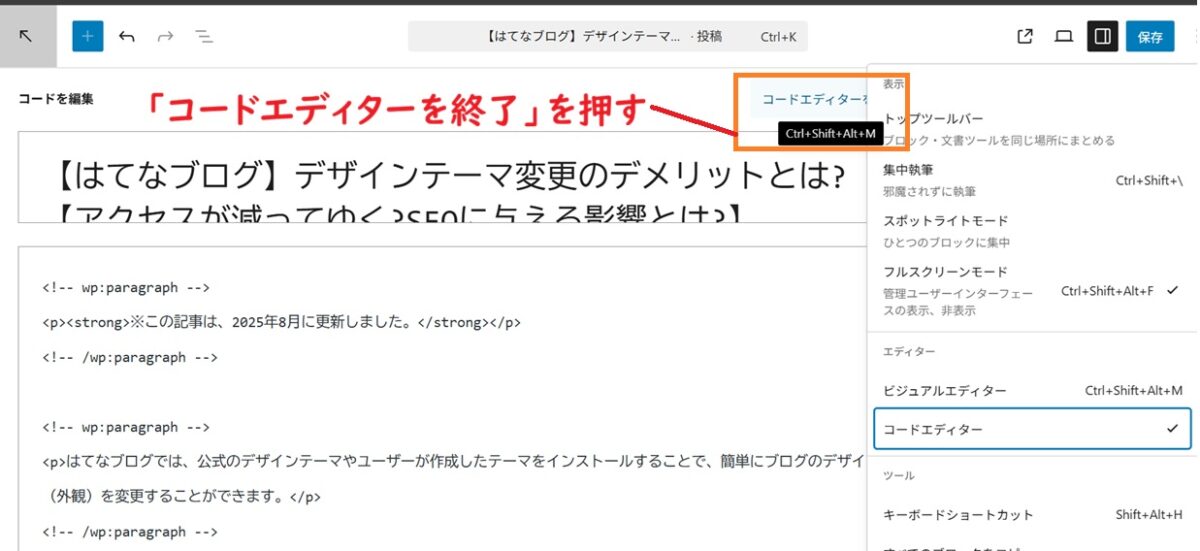Switch to ビジュアルエディター

1032,390
